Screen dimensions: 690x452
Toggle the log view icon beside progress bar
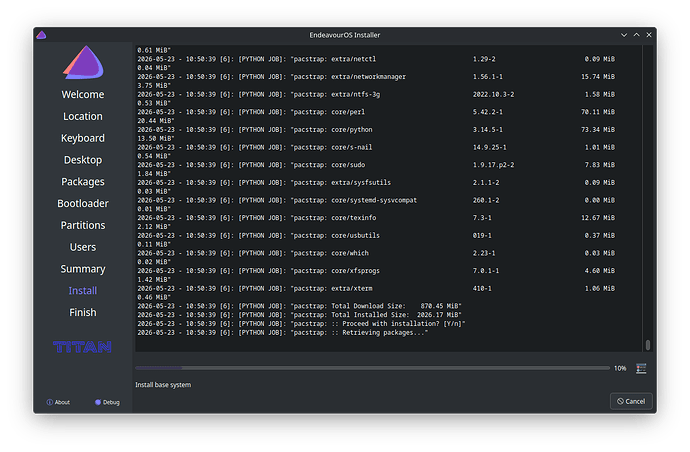pyautogui.click(x=641, y=368)
